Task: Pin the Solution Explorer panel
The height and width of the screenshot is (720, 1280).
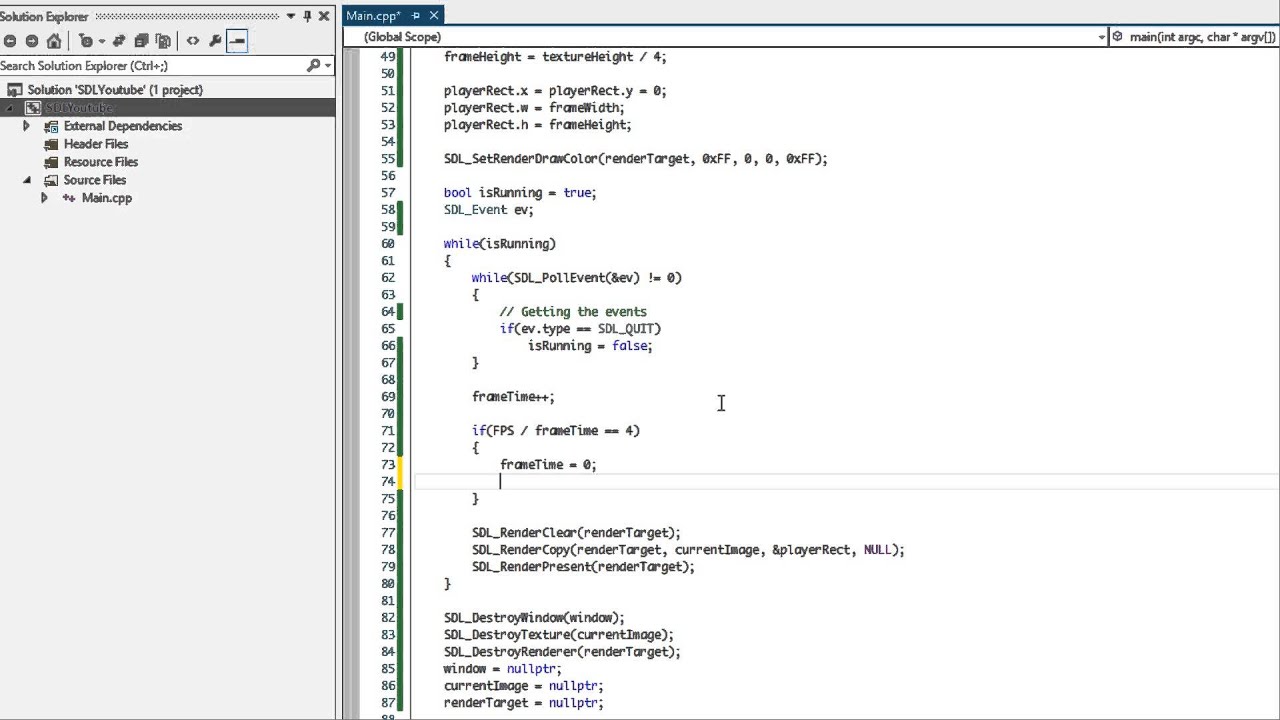Action: pos(307,16)
